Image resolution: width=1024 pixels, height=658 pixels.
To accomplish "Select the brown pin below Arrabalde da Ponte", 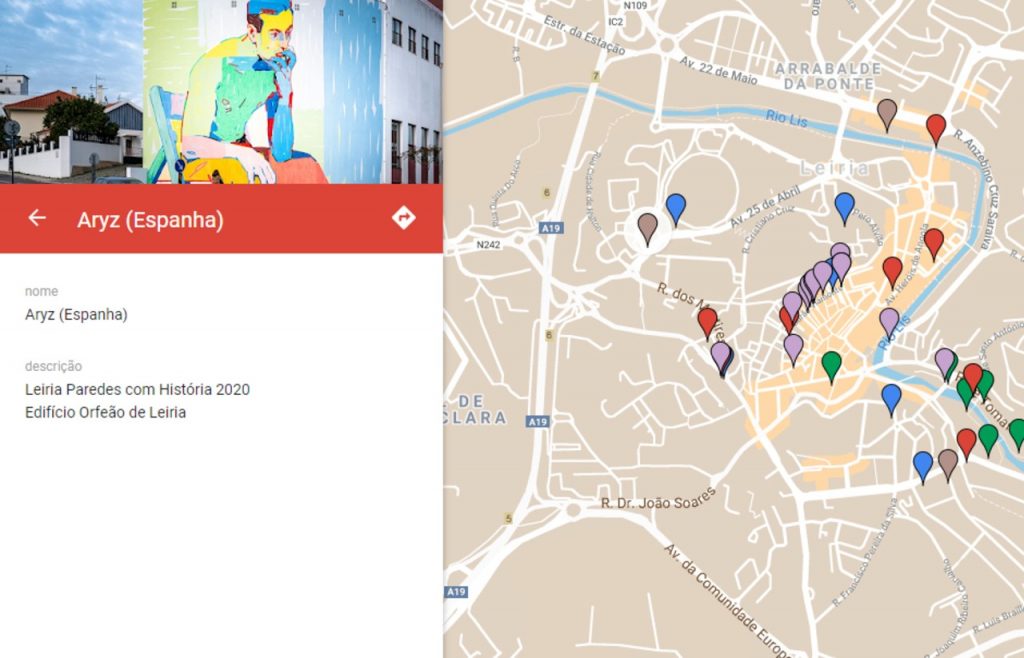I will click(887, 113).
